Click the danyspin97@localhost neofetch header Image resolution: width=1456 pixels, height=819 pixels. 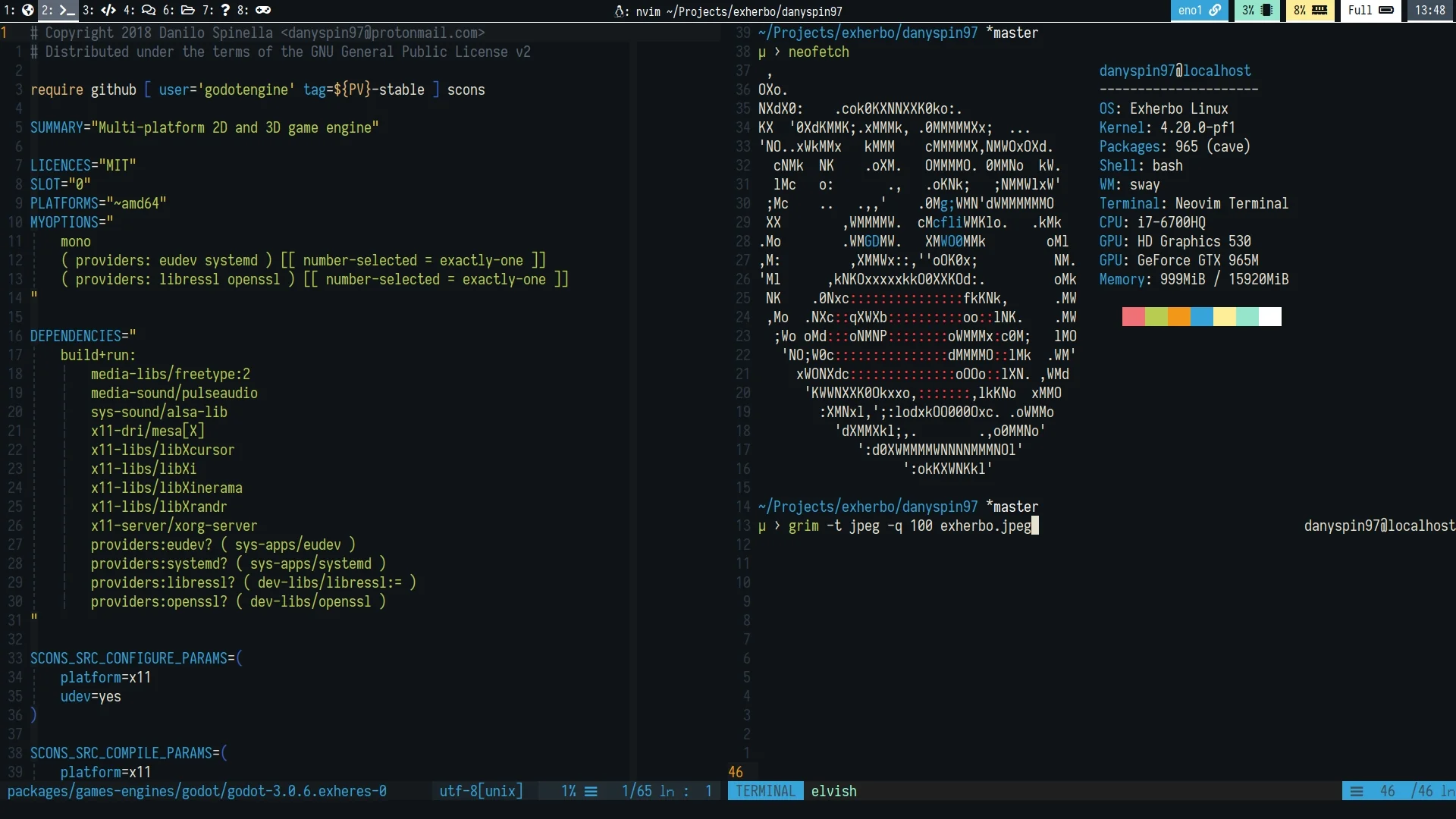(1175, 71)
